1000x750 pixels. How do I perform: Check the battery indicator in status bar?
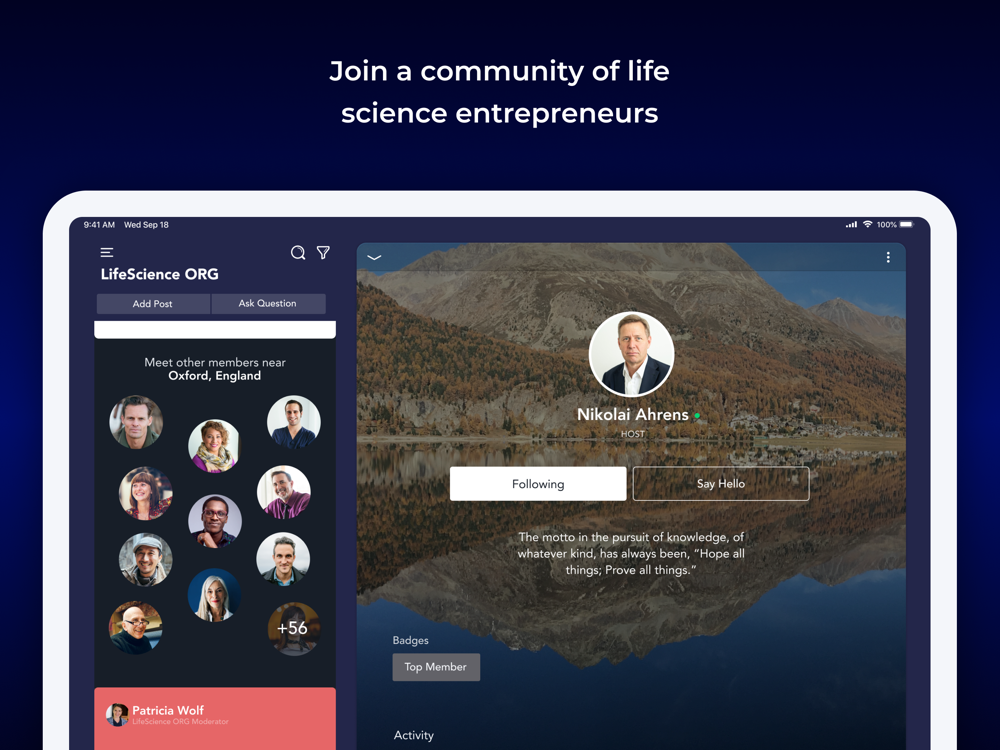click(906, 224)
